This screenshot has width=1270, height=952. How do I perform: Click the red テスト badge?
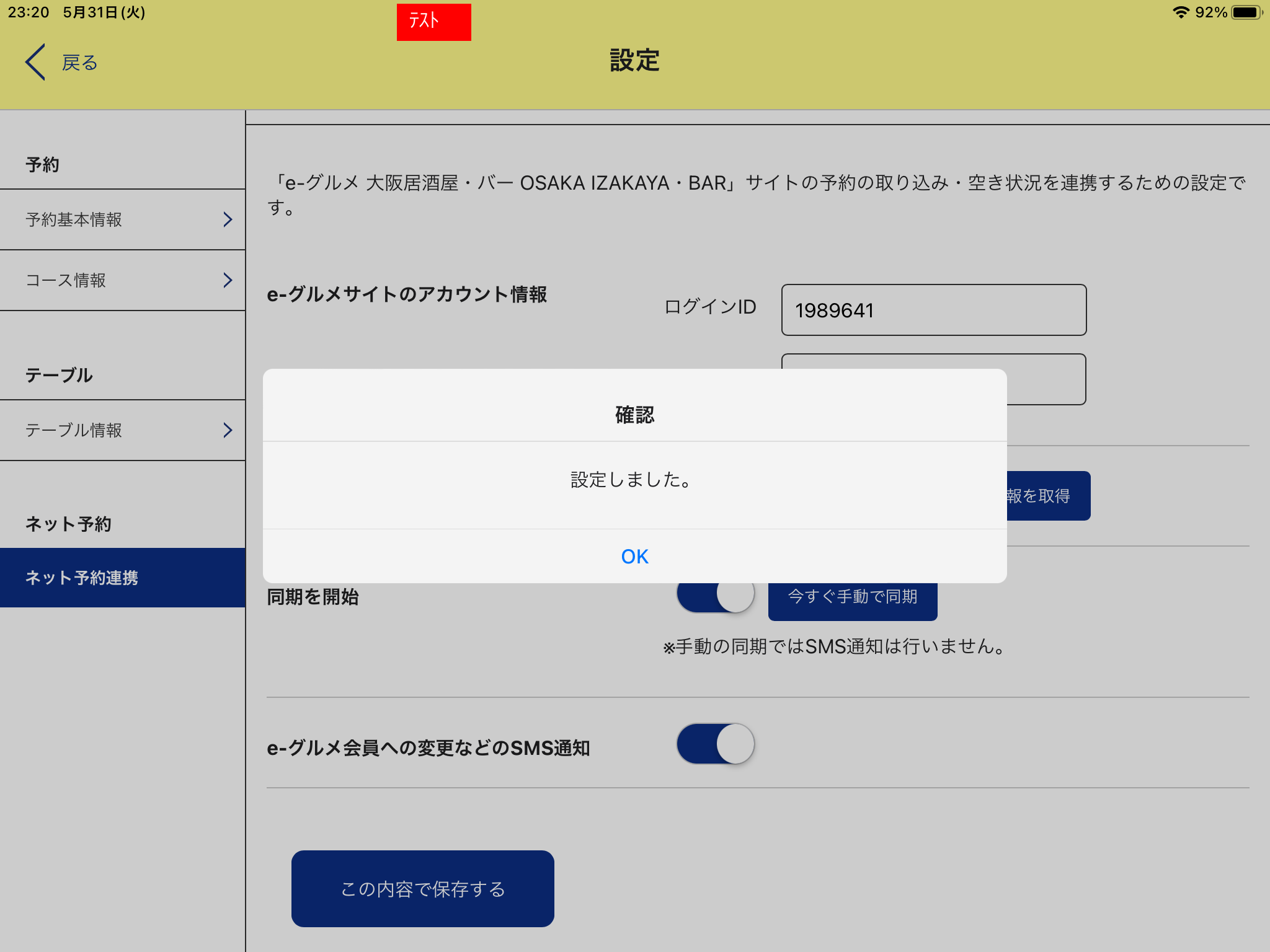pyautogui.click(x=433, y=22)
